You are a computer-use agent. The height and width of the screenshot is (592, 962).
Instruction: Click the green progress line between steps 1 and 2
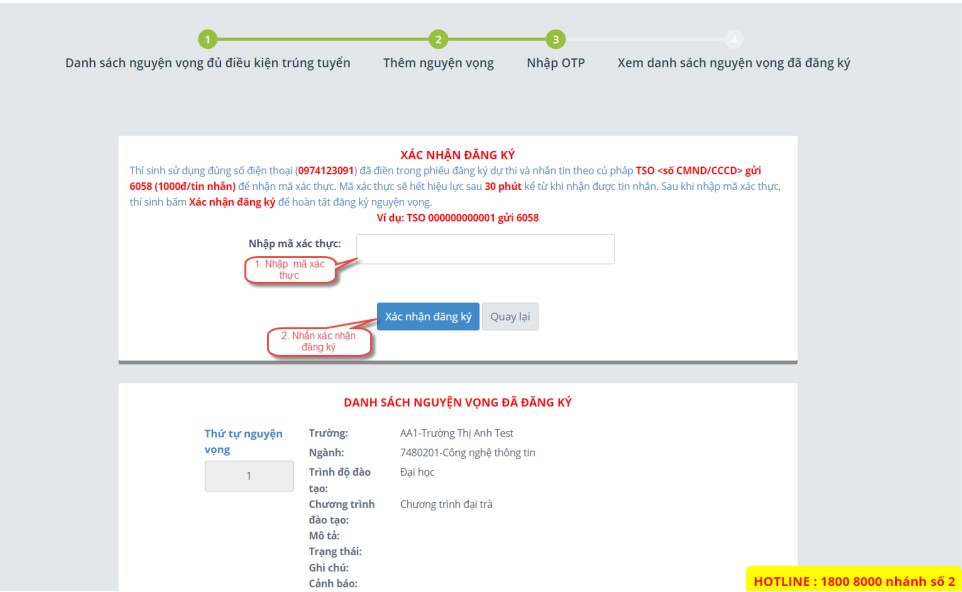[322, 40]
